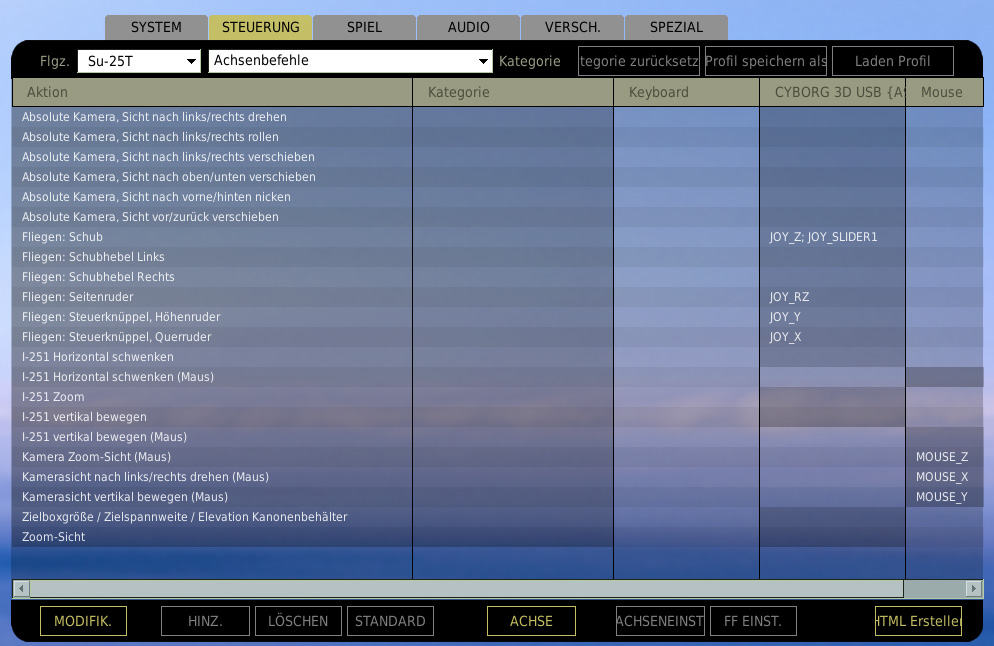Open the SPIEL tab
994x646 pixels.
click(365, 27)
